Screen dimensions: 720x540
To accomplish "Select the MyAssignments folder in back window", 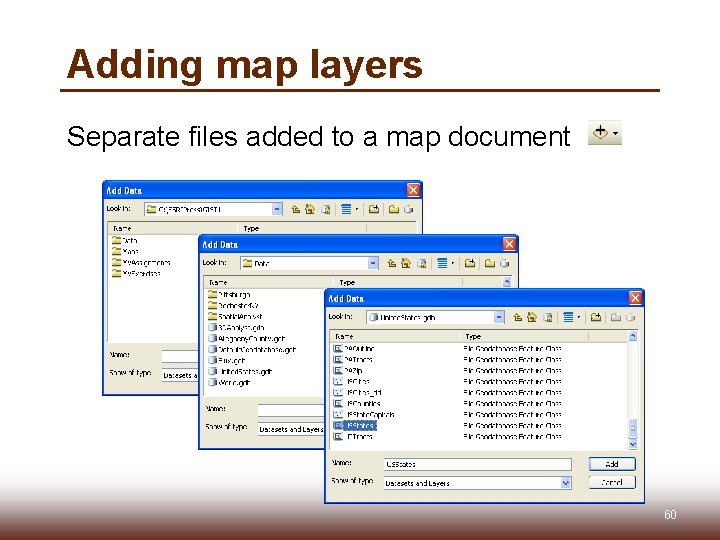I will coord(141,262).
